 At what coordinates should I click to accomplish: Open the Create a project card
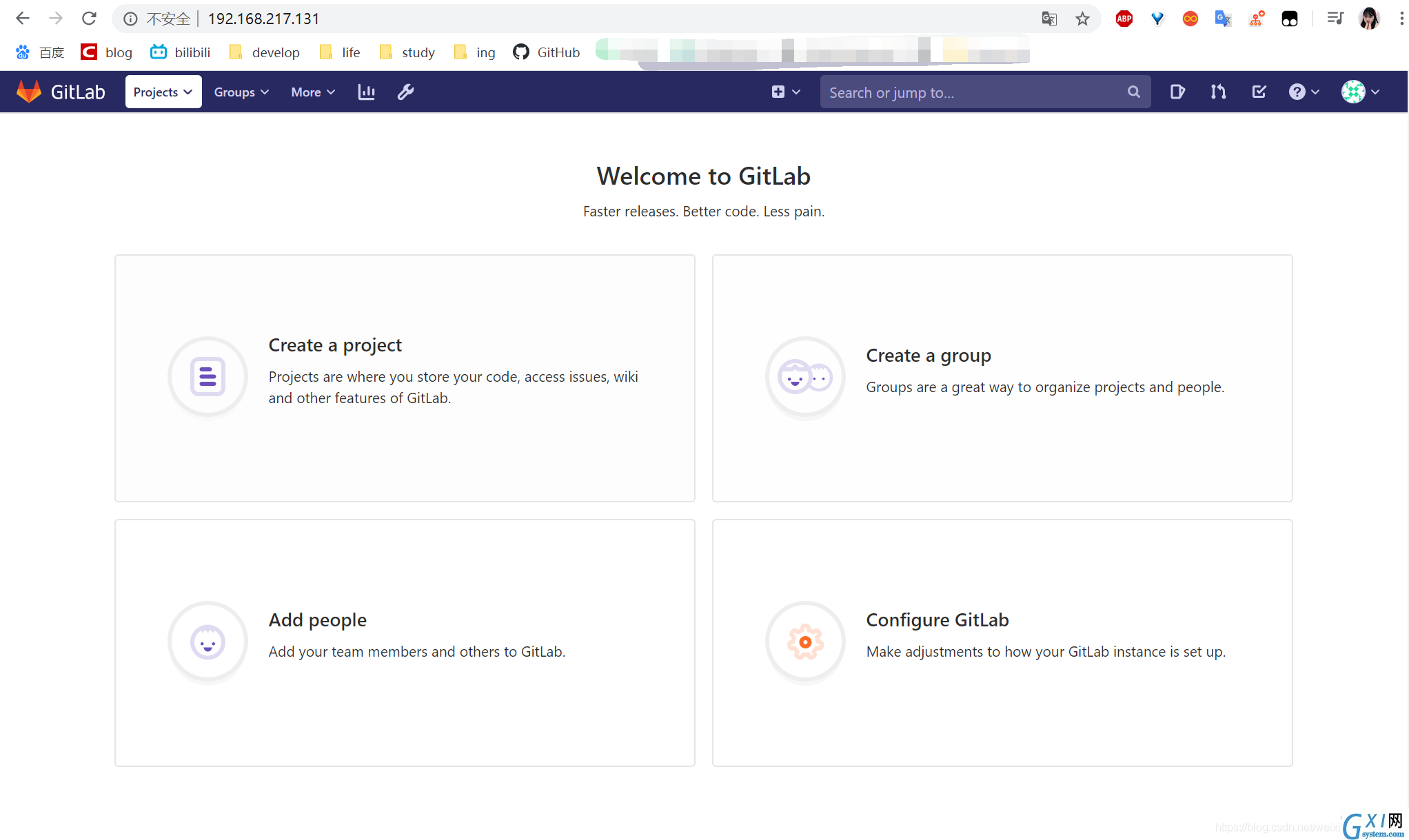[x=405, y=378]
